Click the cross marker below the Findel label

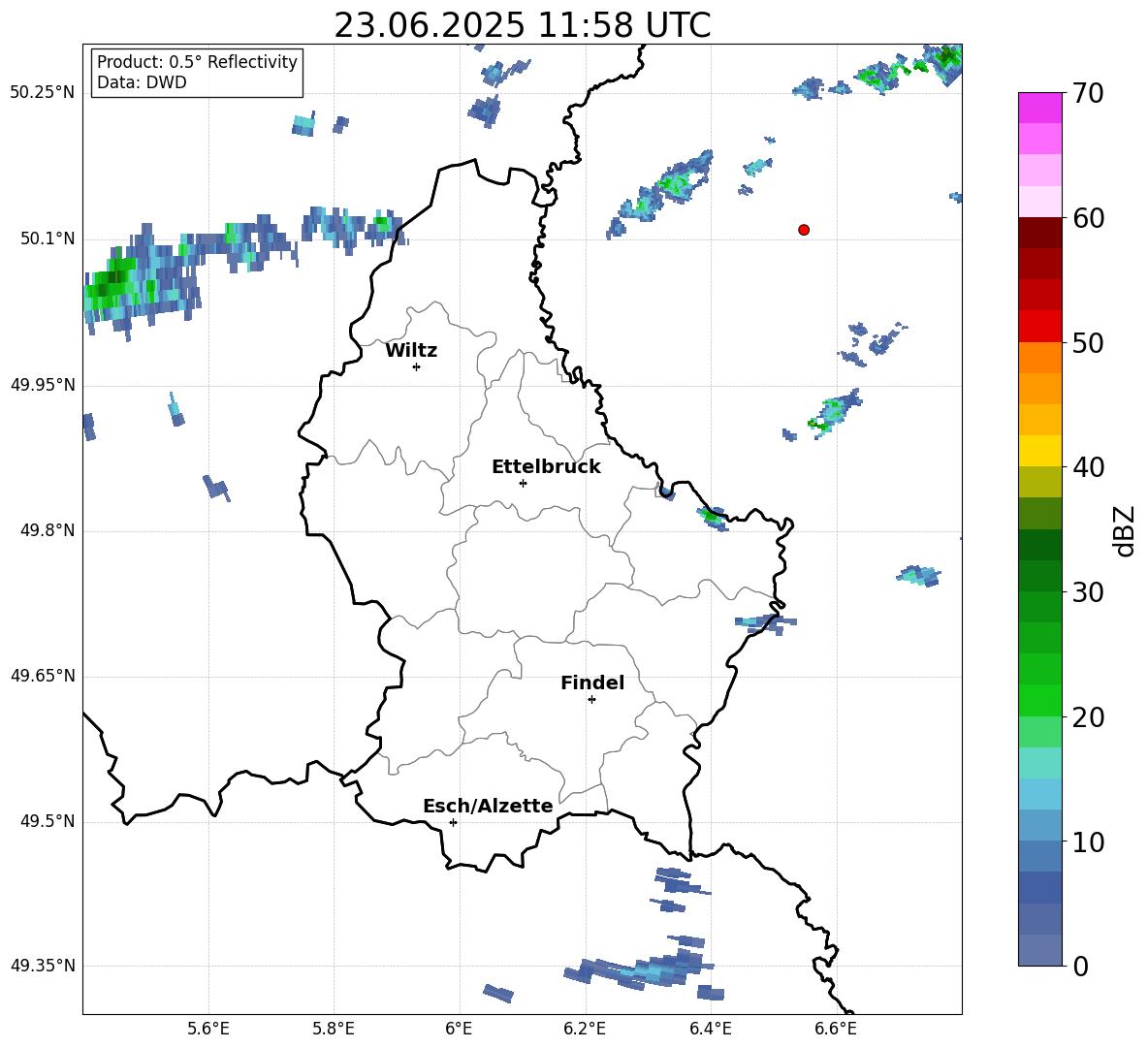coord(591,700)
